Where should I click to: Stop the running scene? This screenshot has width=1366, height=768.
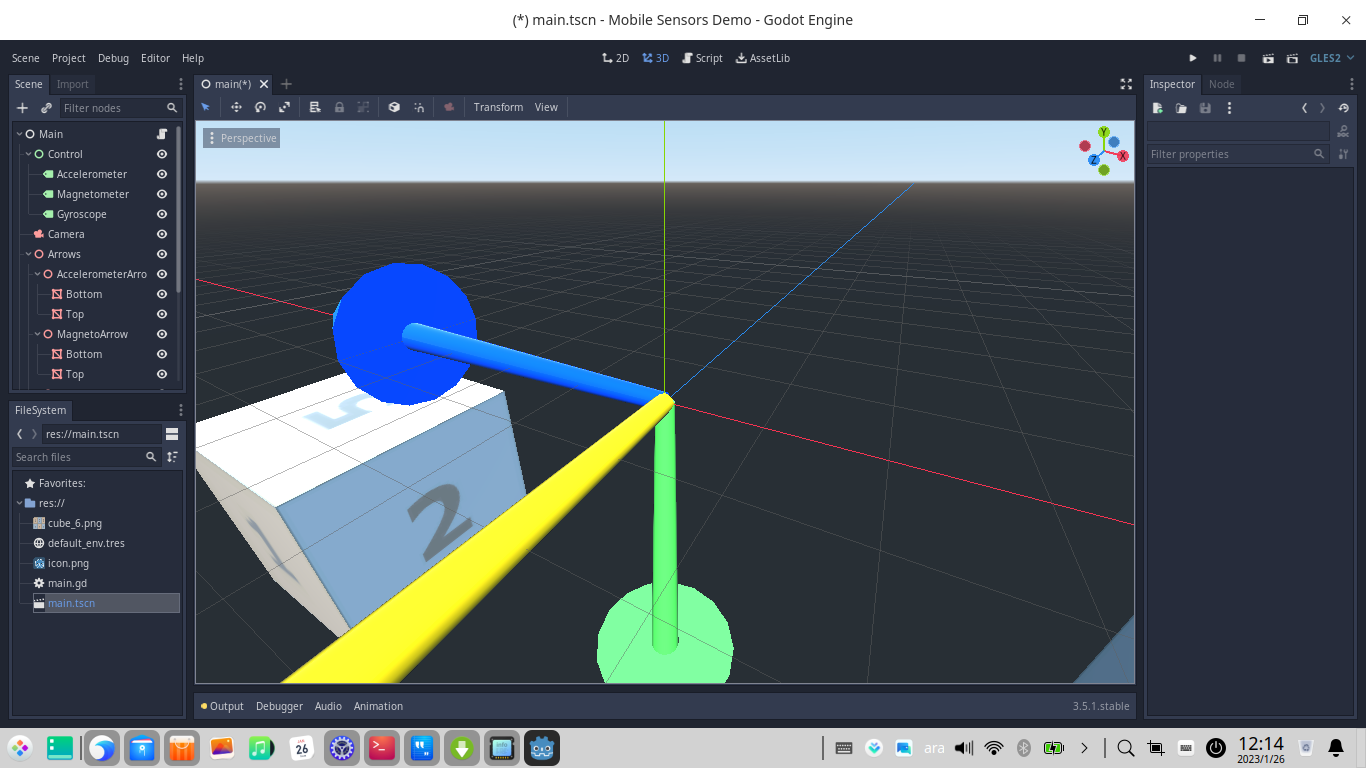pos(1241,58)
